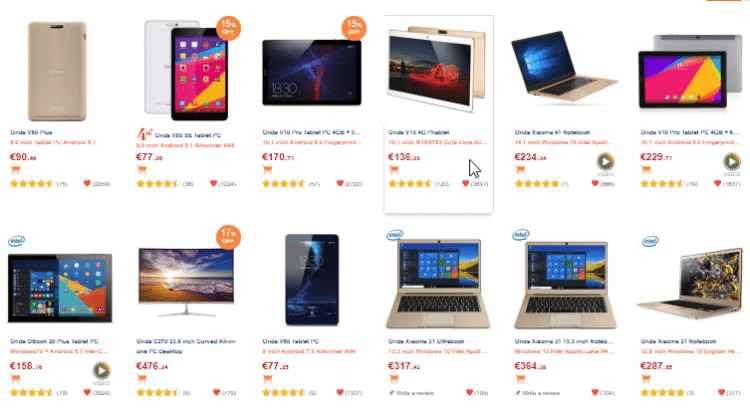Play video for Onda Xiaoma 41 Notebook
The width and height of the screenshot is (750, 416).
(x=605, y=162)
